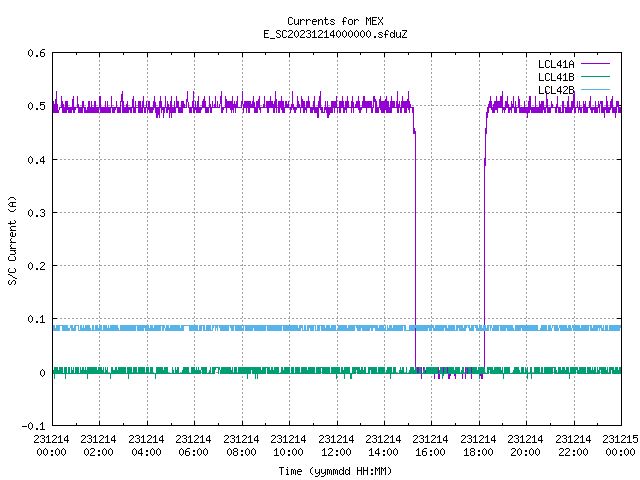Image resolution: width=640 pixels, height=480 pixels.
Task: Click the LCL42B legend label
Action: (x=556, y=90)
